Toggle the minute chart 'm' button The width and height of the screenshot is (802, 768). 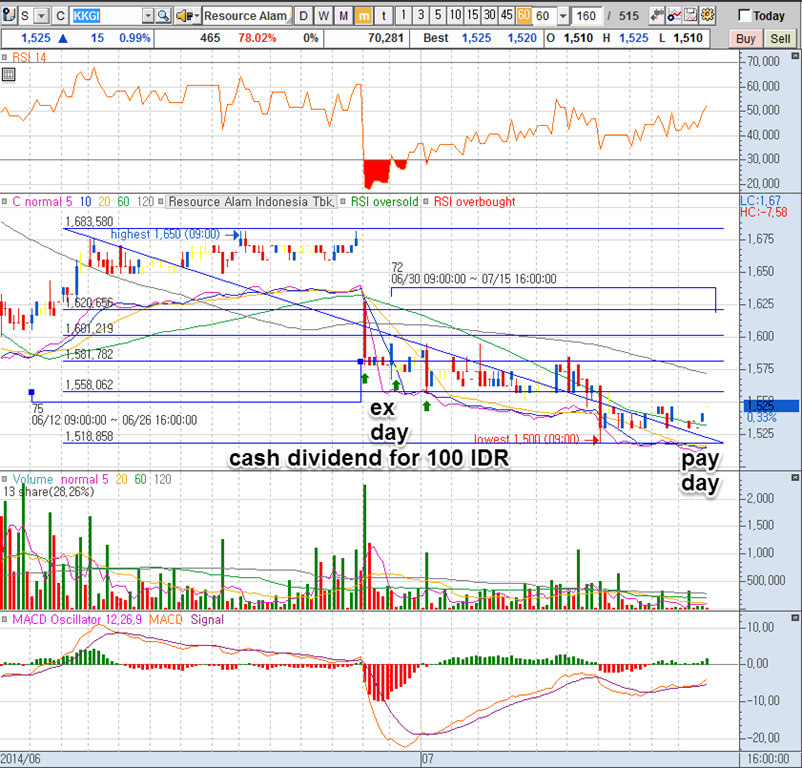tap(364, 16)
